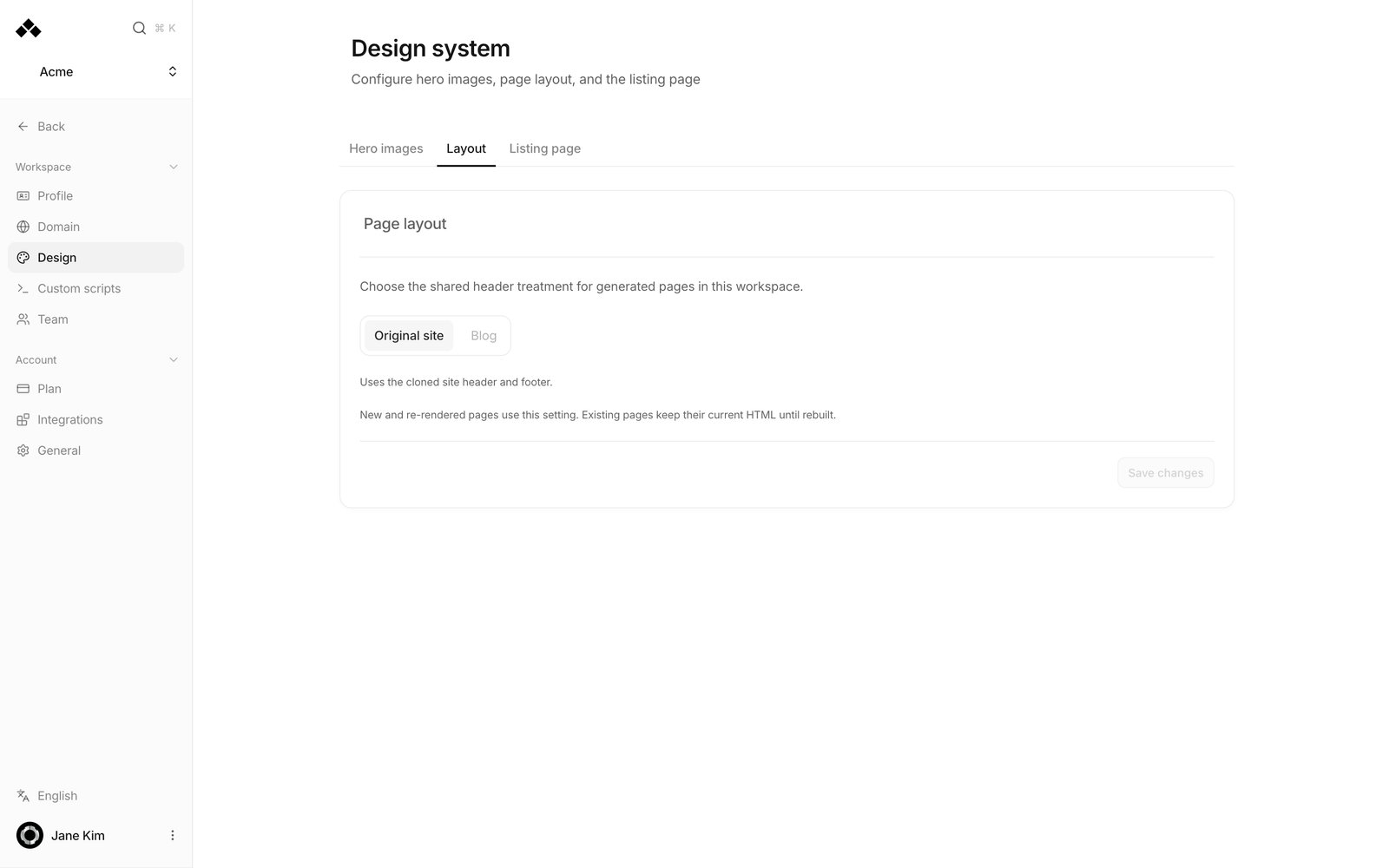Select Design in the sidebar
This screenshot has width=1389, height=868.
coord(95,258)
